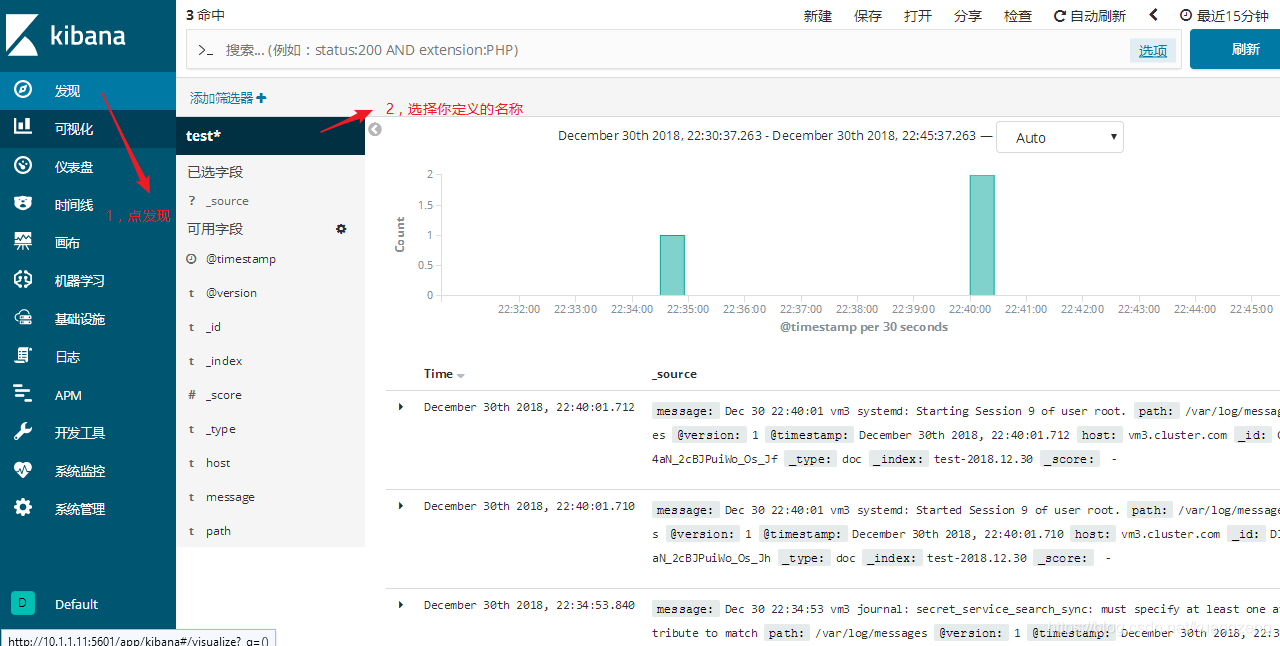1280x646 pixels.
Task: Click the blue 刷新 button
Action: (x=1236, y=49)
